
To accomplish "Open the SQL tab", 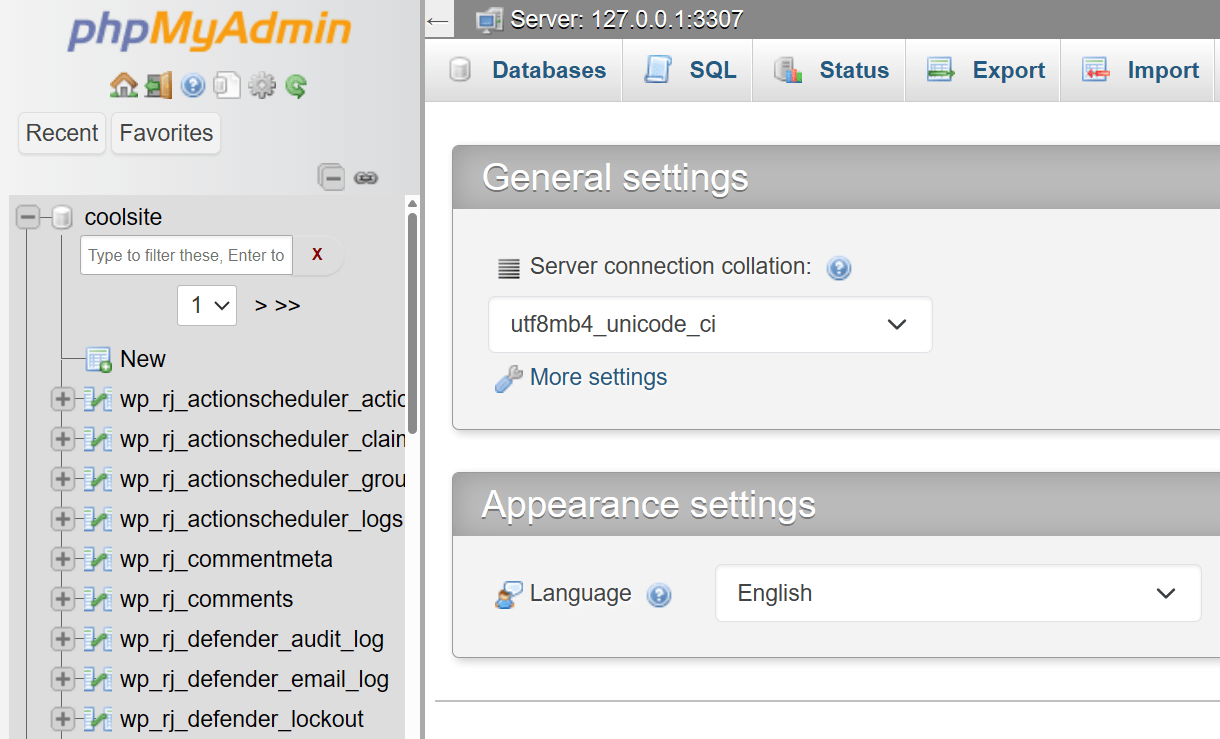I will (x=692, y=71).
